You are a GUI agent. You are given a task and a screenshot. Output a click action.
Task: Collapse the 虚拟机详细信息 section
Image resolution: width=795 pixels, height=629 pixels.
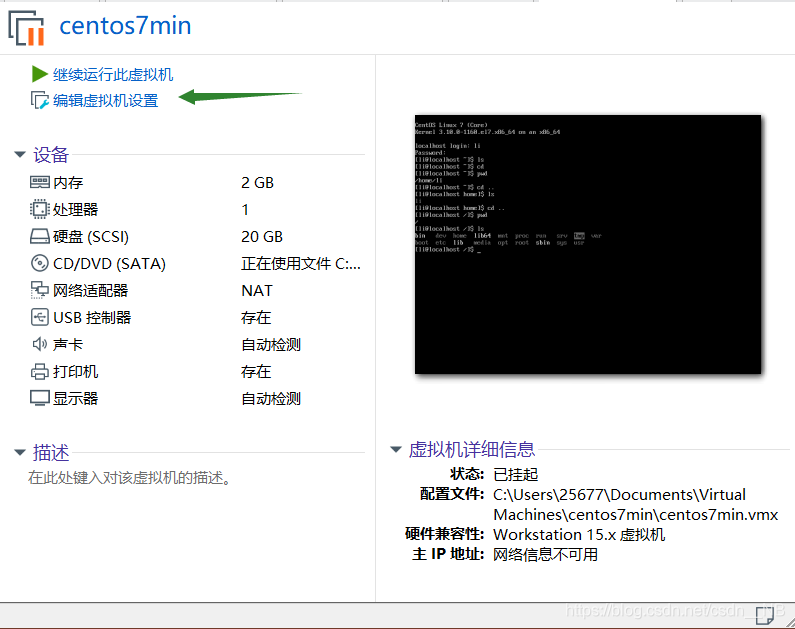pyautogui.click(x=396, y=449)
